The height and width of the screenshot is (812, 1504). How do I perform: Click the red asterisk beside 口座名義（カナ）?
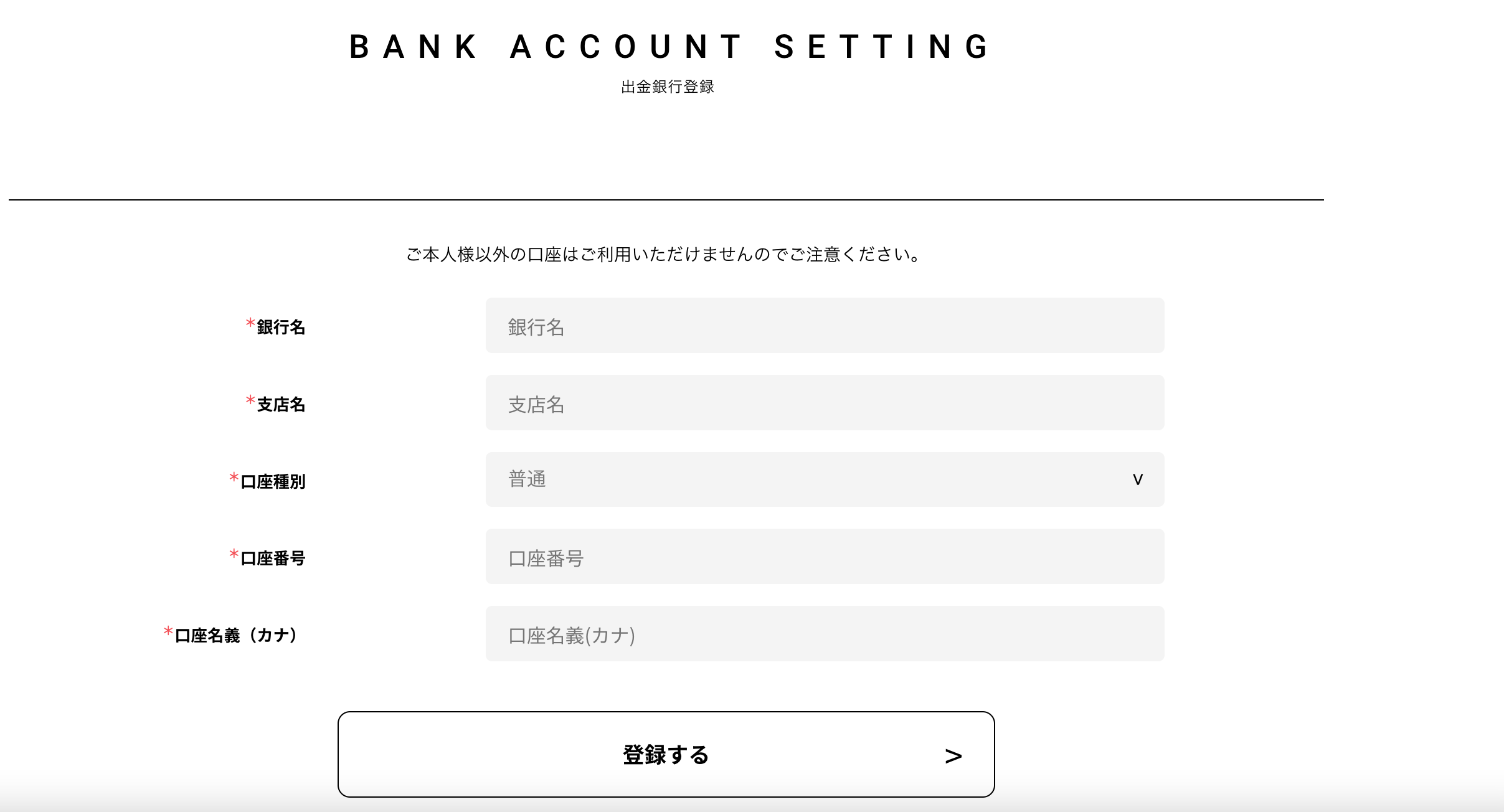(x=168, y=631)
